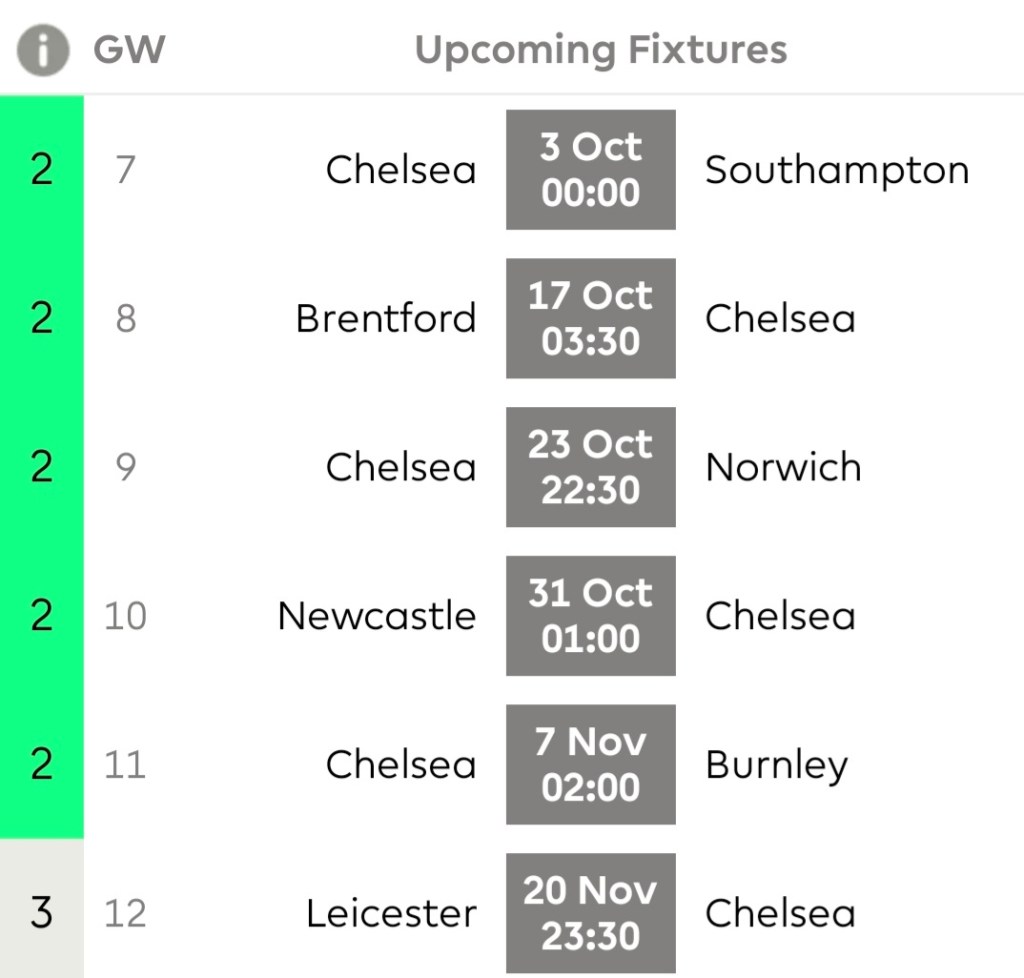The image size is (1024, 978).
Task: Open the 17 Oct 03:30 fixture box
Action: (x=590, y=318)
